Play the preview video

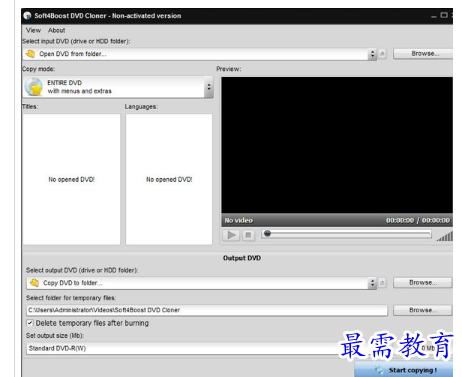(x=231, y=235)
